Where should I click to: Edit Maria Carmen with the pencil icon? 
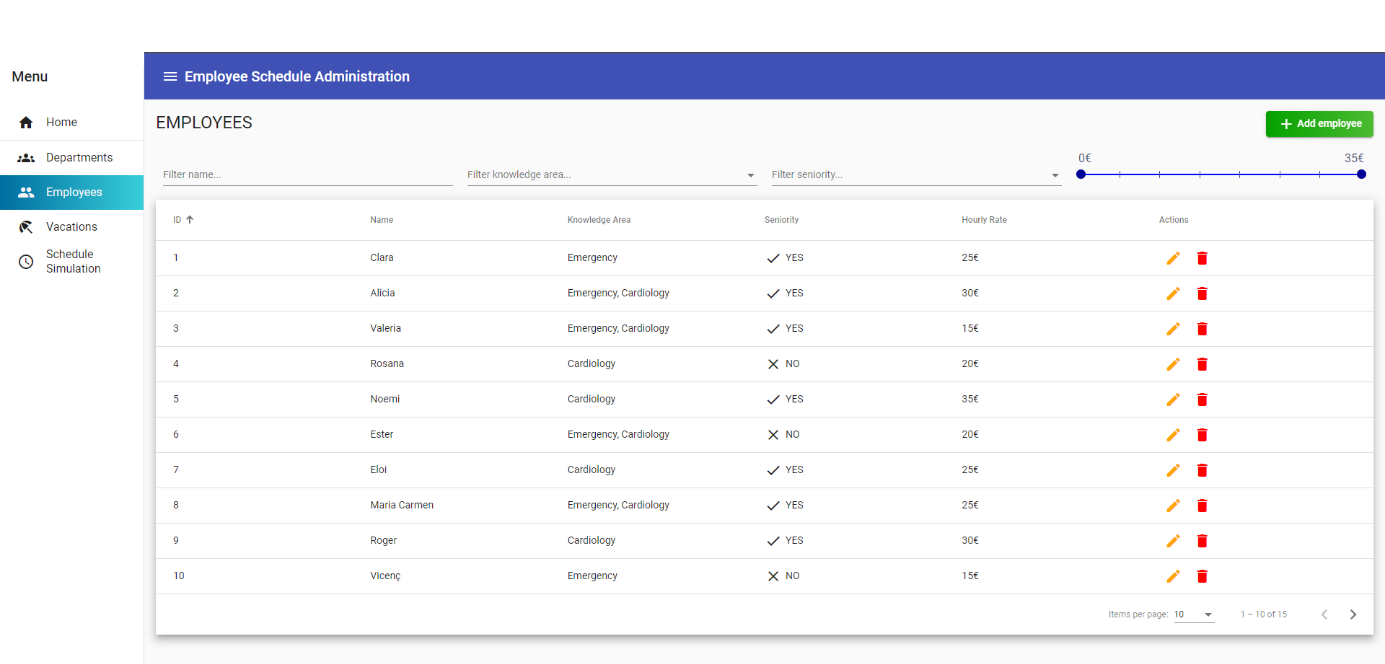(x=1173, y=505)
